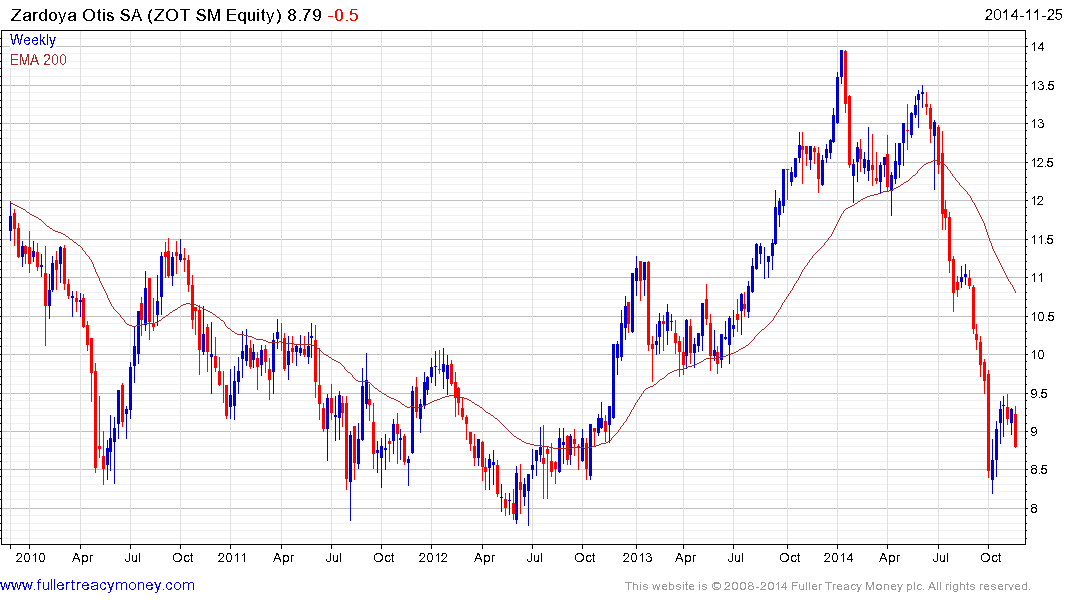Image resolution: width=1075 pixels, height=600 pixels.
Task: Click the 2010 year label on time axis
Action: click(31, 557)
